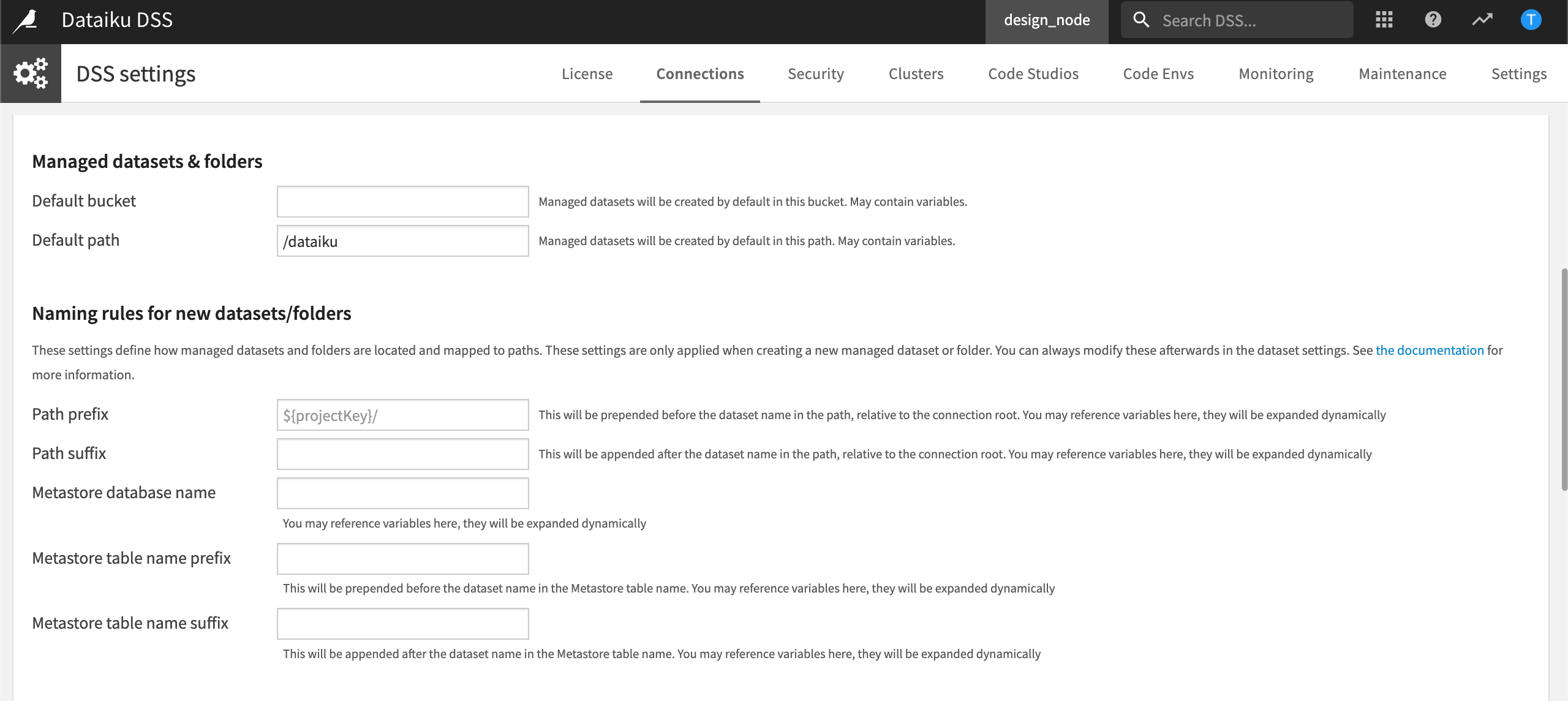
Task: Click the Metastore database name field
Action: (402, 493)
